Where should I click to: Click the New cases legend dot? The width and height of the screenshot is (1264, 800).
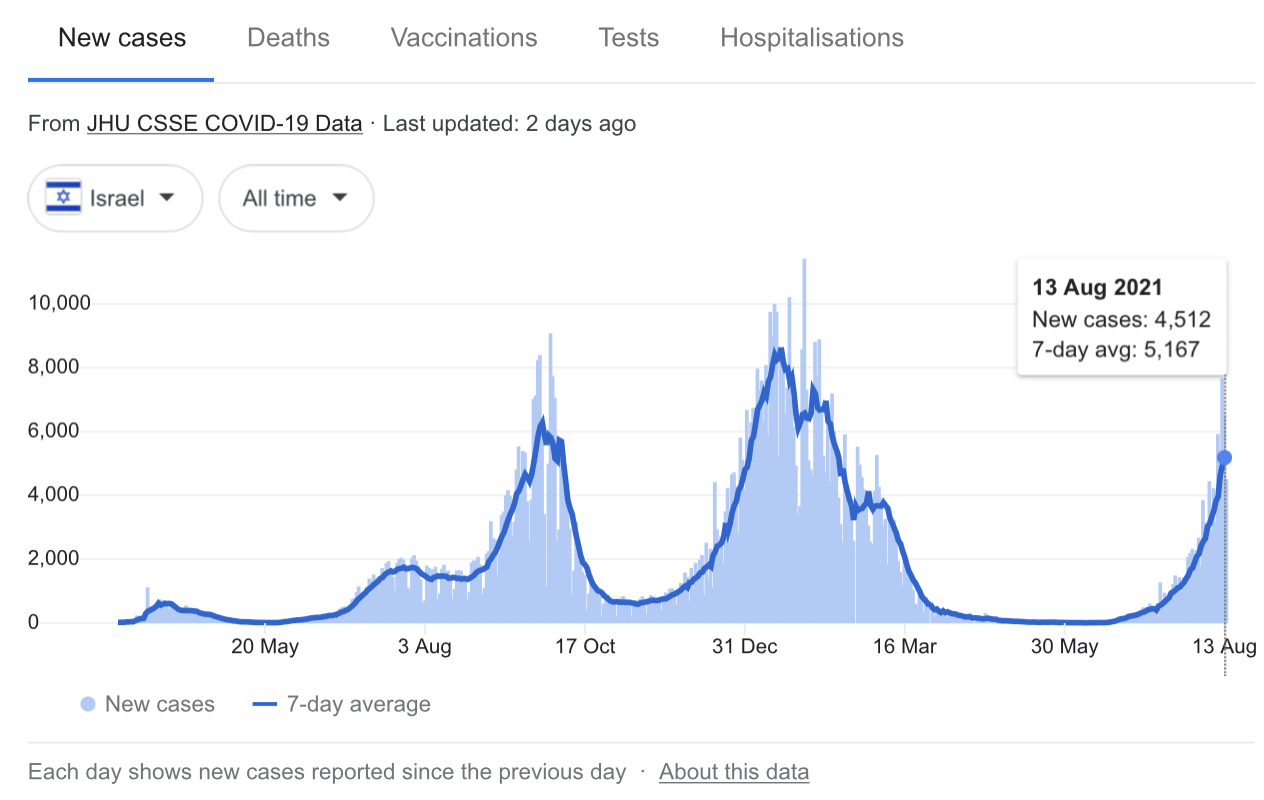click(88, 704)
